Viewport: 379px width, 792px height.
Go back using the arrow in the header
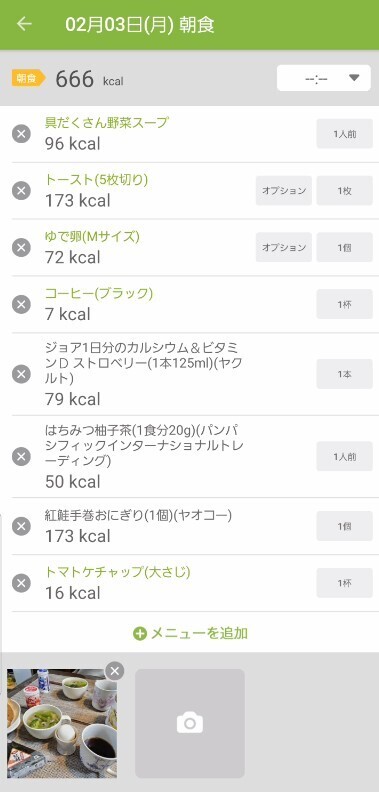24,24
